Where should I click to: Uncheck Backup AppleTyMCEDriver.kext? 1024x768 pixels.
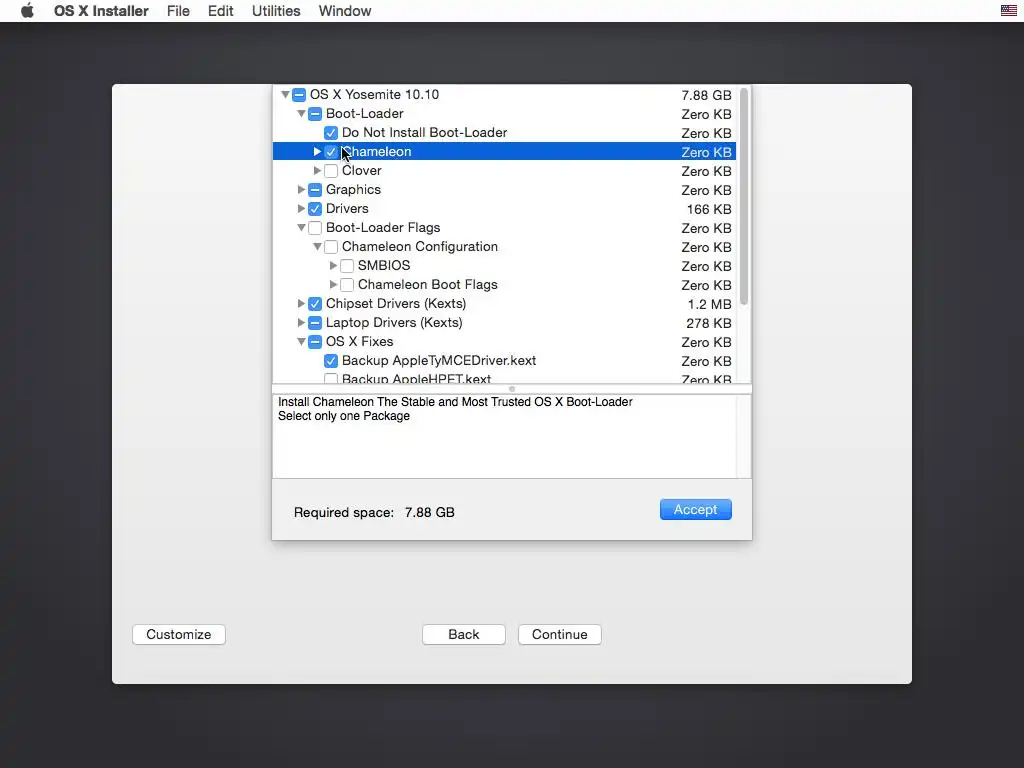point(331,360)
